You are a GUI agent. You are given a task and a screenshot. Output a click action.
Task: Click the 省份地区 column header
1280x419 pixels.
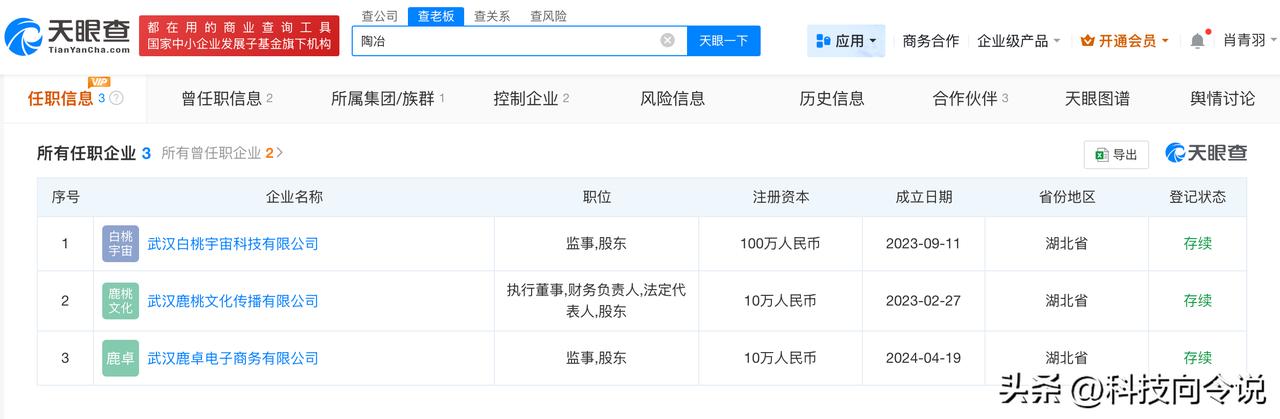click(x=1067, y=197)
